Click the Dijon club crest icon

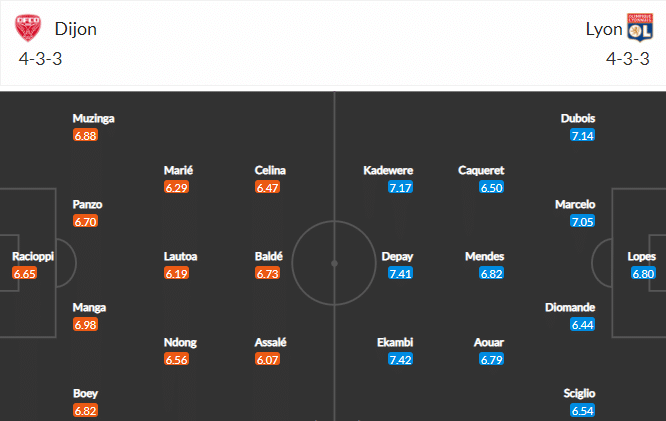click(x=28, y=28)
